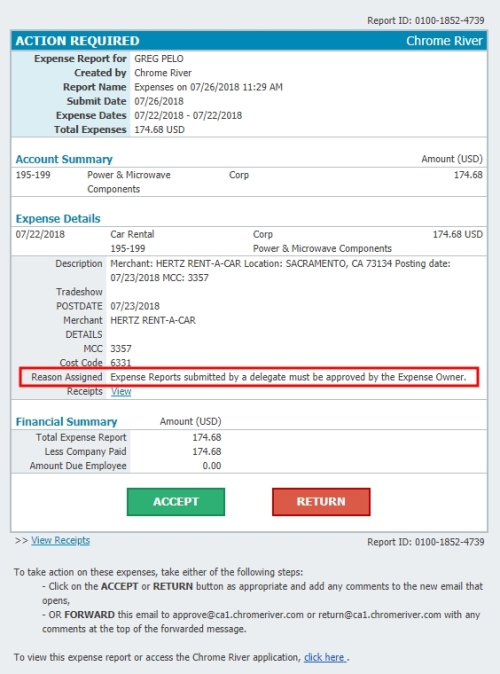This screenshot has width=500, height=674.
Task: Select the Account Summary section heading
Action: [64, 159]
